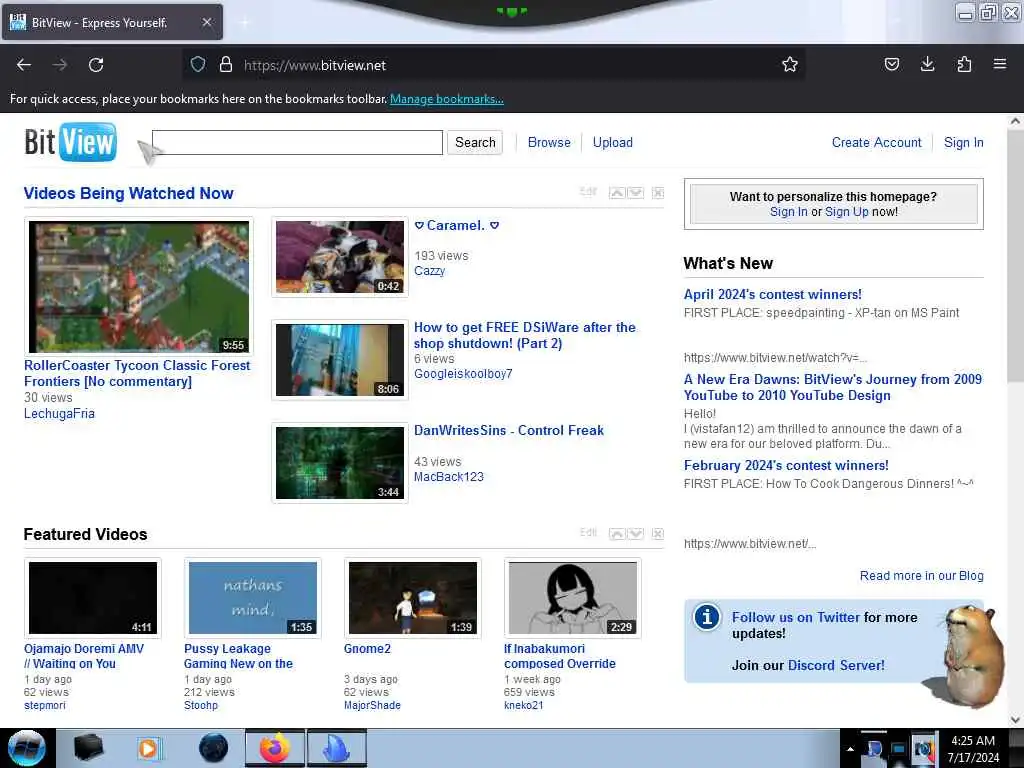This screenshot has width=1024, height=768.
Task: Click Sign In in the personalize box
Action: coord(788,212)
